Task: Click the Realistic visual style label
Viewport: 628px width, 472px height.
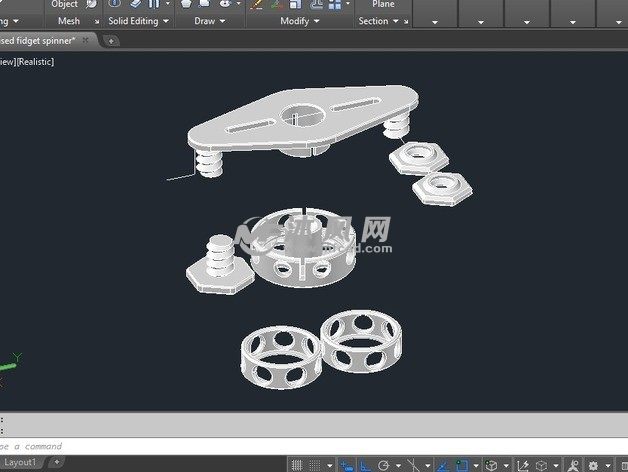Action: (36, 62)
